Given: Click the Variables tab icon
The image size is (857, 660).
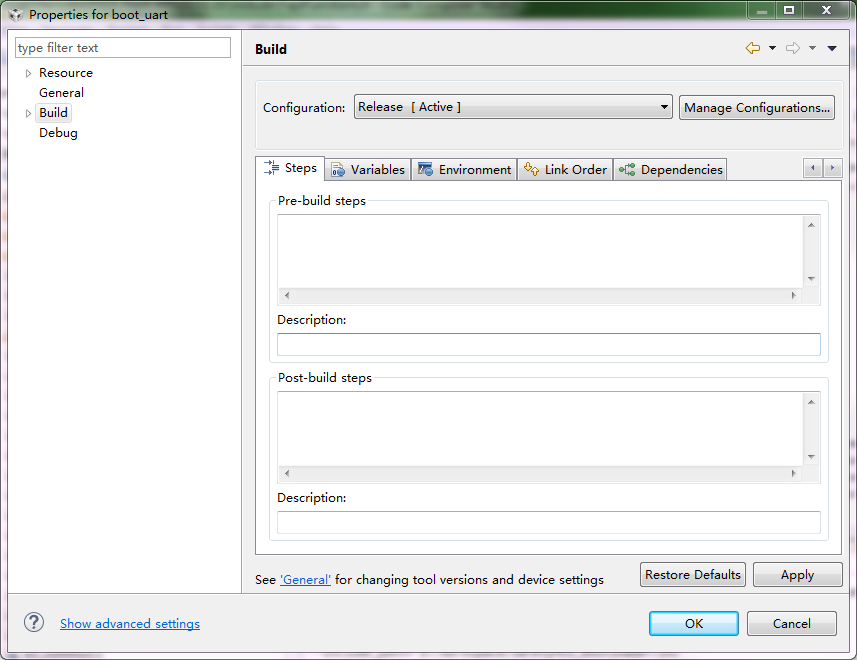Looking at the screenshot, I should click(338, 170).
